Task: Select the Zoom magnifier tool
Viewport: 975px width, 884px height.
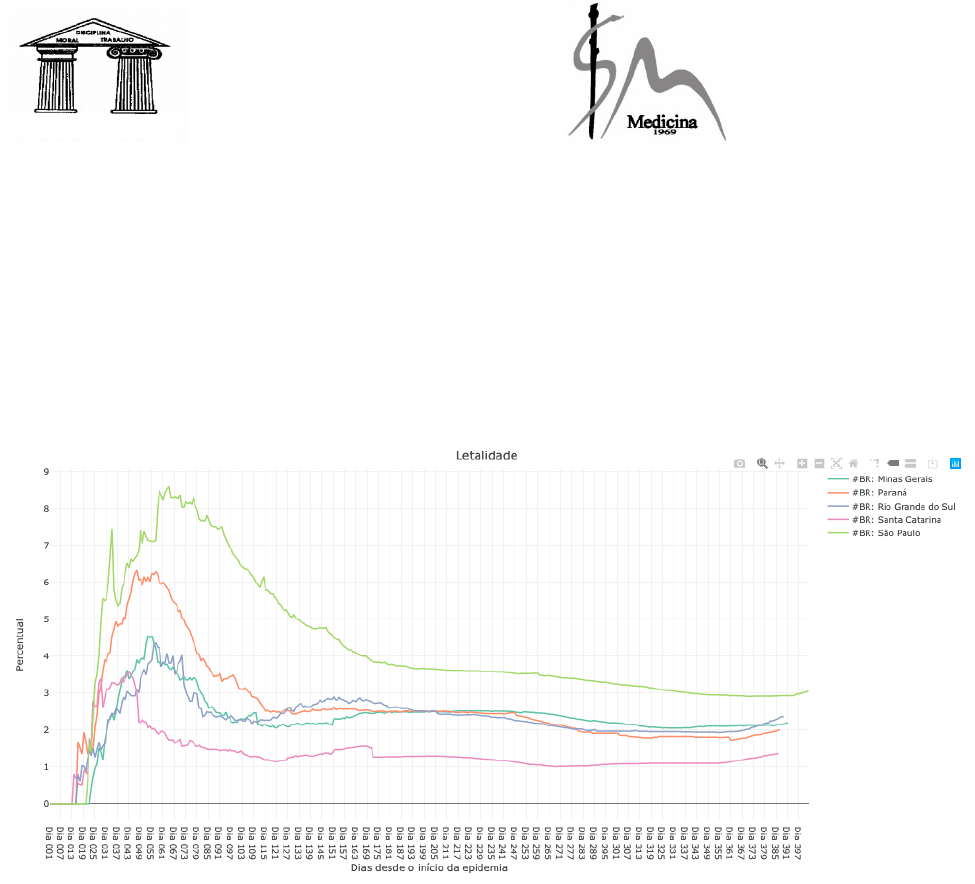Action: click(x=762, y=464)
